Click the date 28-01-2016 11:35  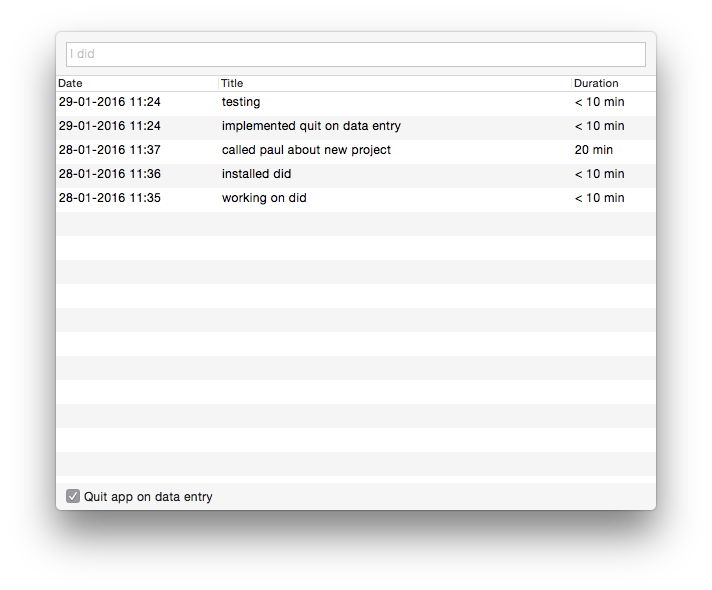coord(109,198)
